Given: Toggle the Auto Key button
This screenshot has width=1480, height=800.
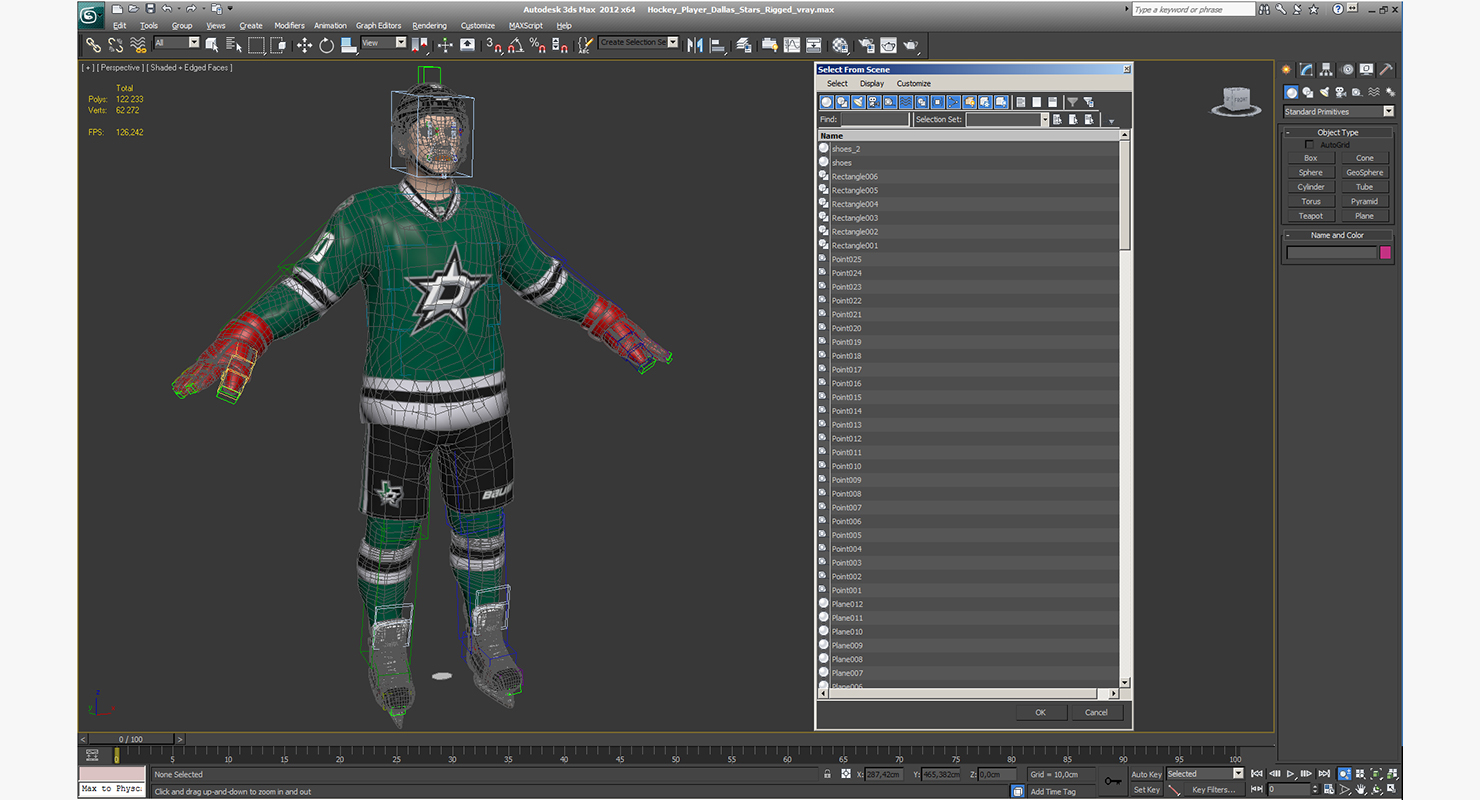Looking at the screenshot, I should tap(1147, 774).
